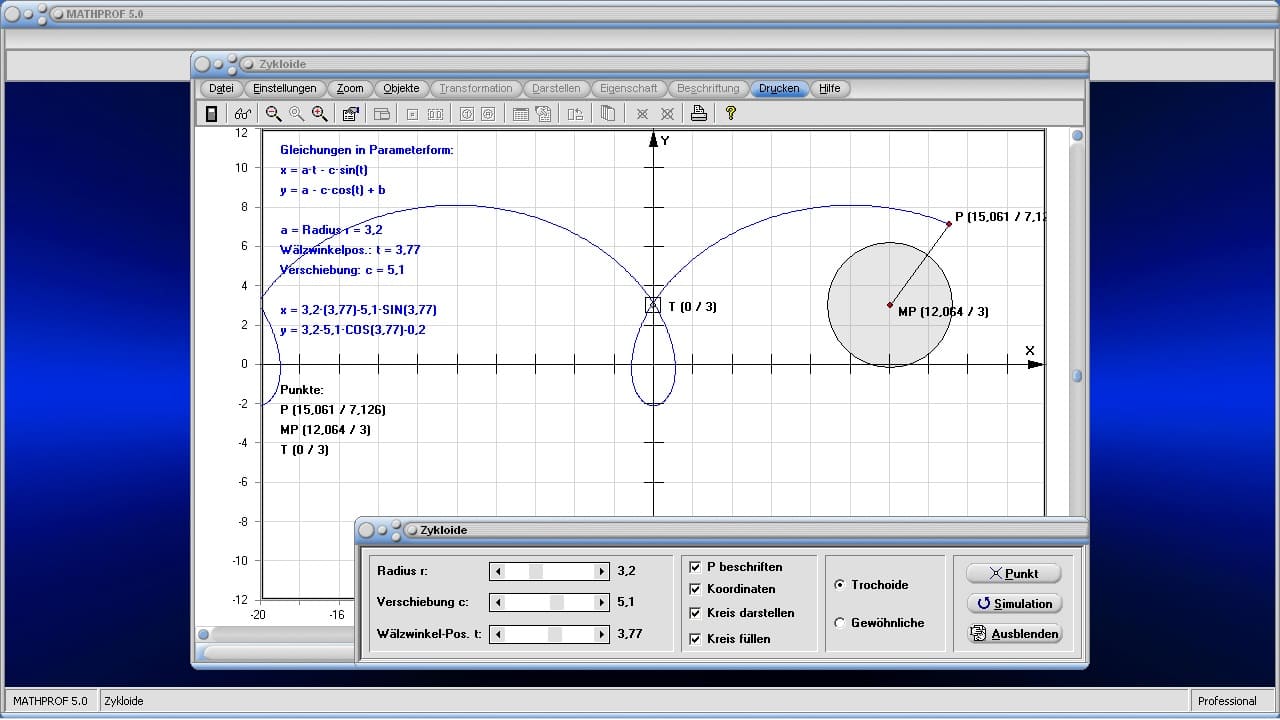Screen dimensions: 1280x720
Task: Open the Hilfe menu
Action: [x=830, y=88]
